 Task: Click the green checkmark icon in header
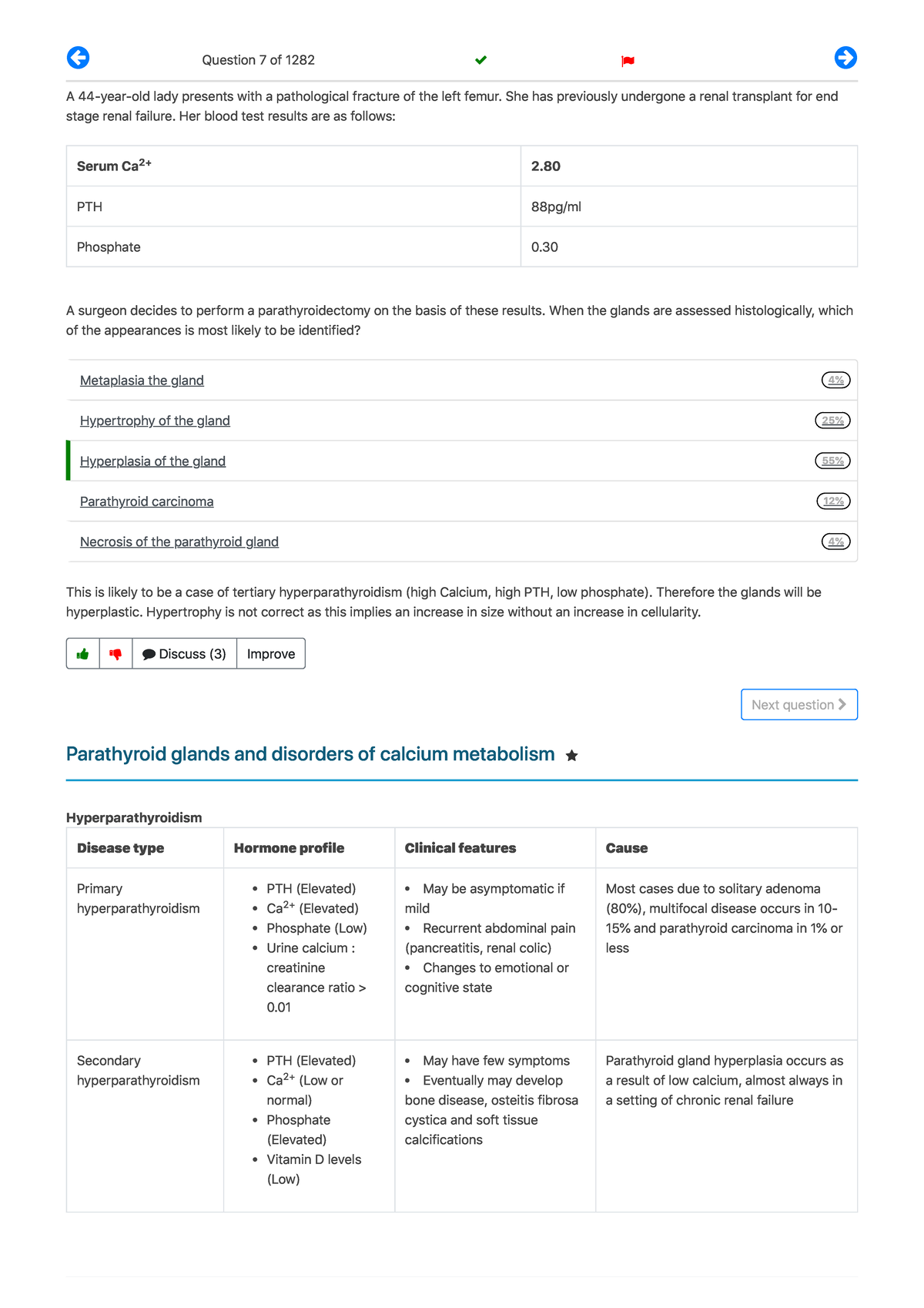click(x=480, y=59)
